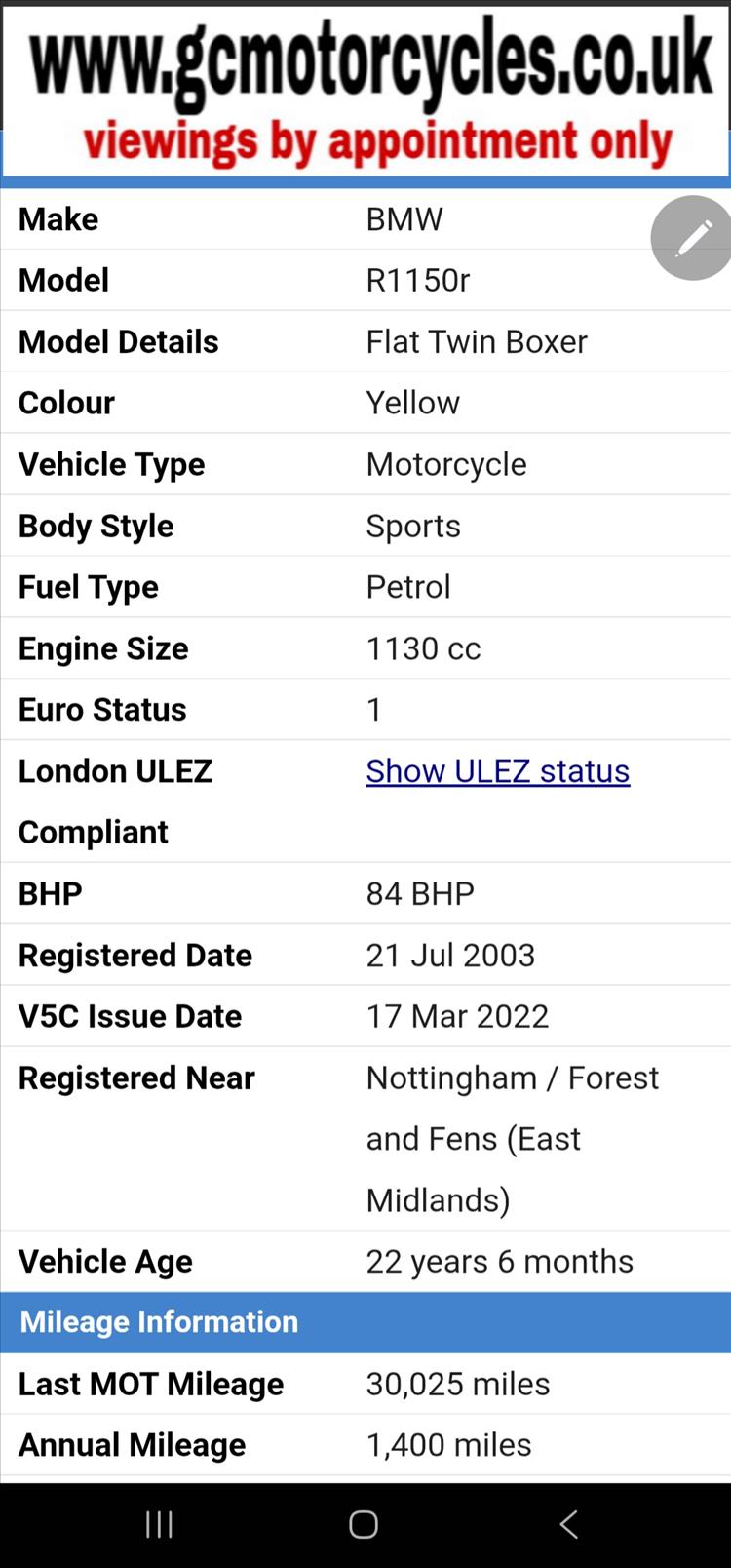
Task: Tap the Make value BMW
Action: pos(404,219)
